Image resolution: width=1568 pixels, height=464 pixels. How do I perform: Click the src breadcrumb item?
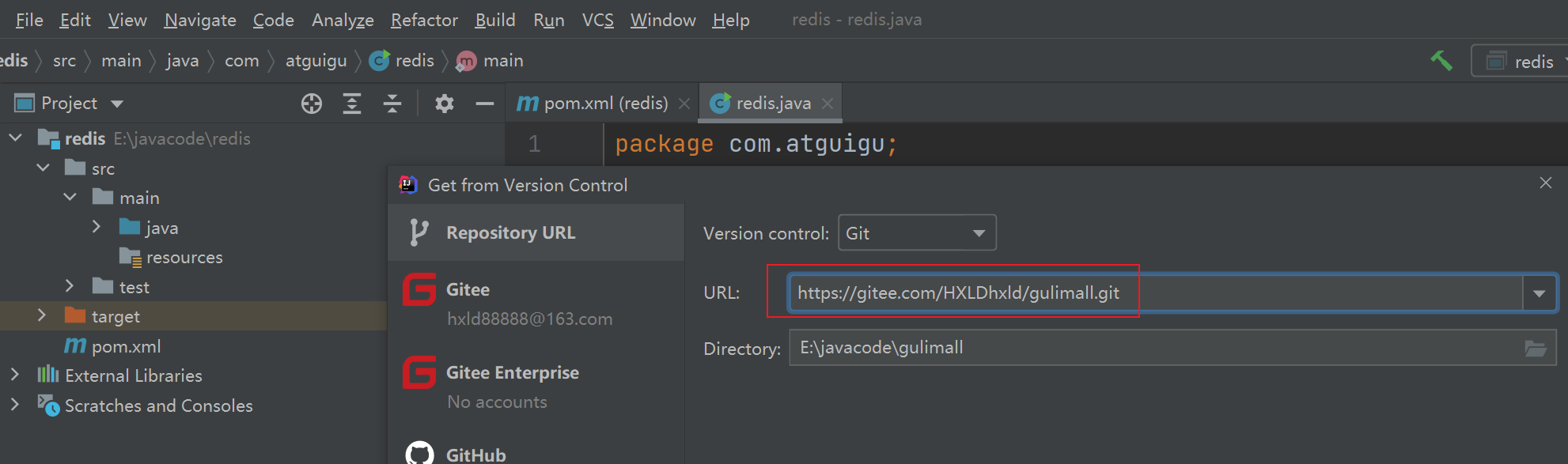point(65,61)
